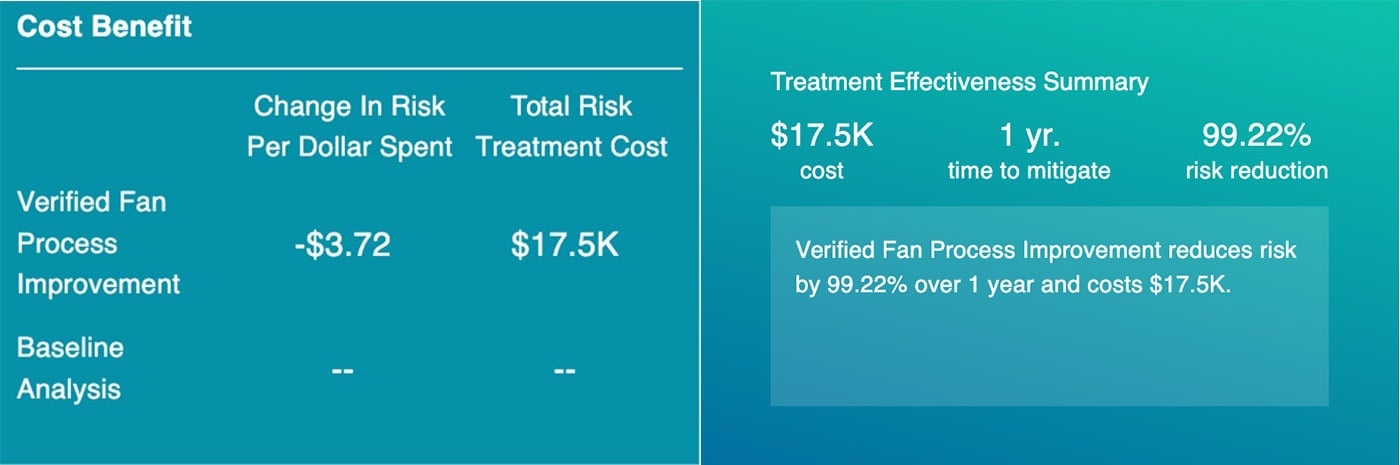Click the $17.5K value in the Cost Benefit table
1400x465 pixels.
564,245
